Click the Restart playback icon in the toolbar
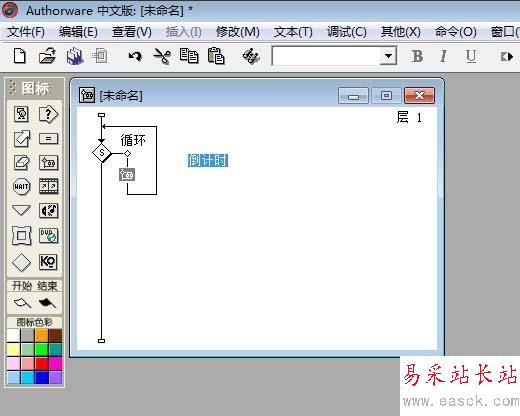 click(507, 57)
